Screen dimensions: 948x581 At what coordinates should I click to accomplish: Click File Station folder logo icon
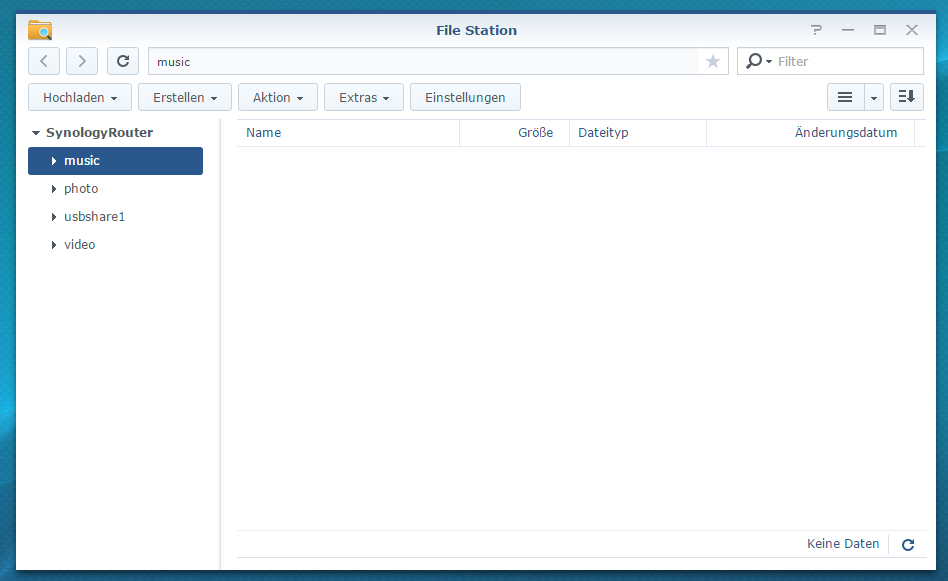tap(40, 30)
